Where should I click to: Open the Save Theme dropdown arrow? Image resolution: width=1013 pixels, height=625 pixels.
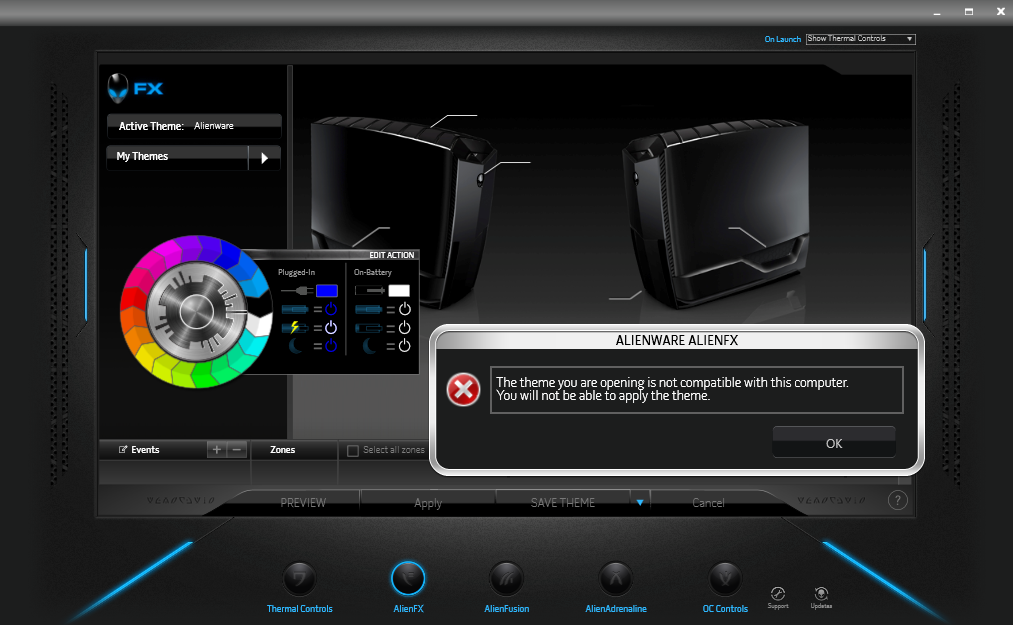coord(640,502)
